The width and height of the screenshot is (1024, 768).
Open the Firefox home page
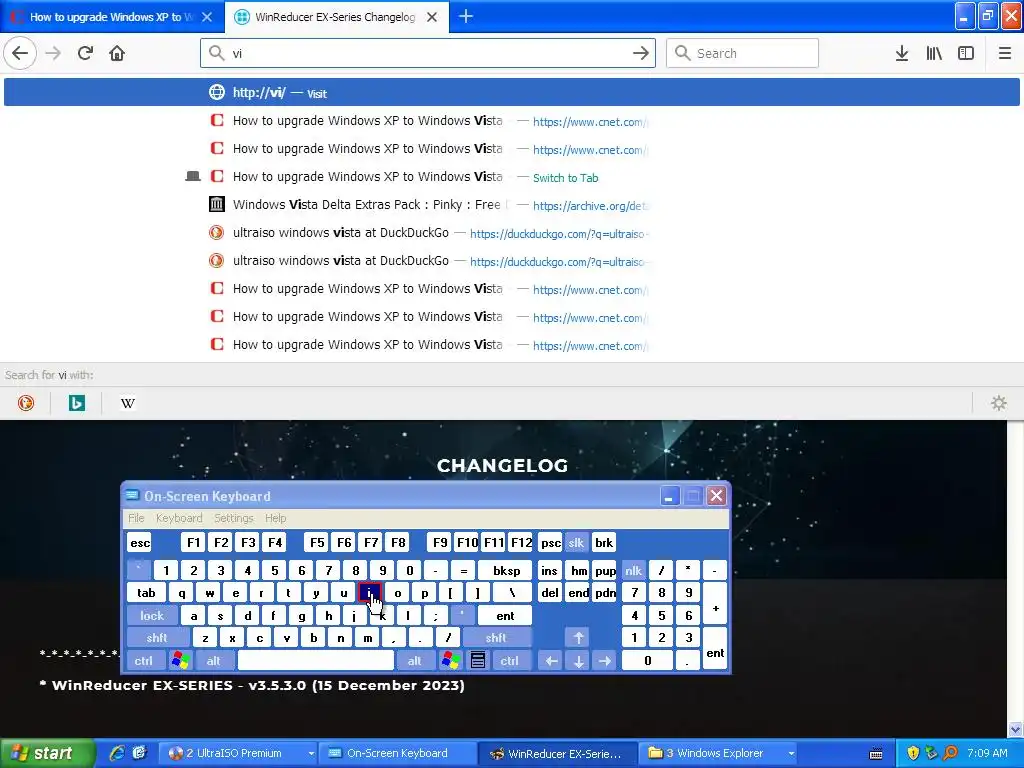coord(117,53)
